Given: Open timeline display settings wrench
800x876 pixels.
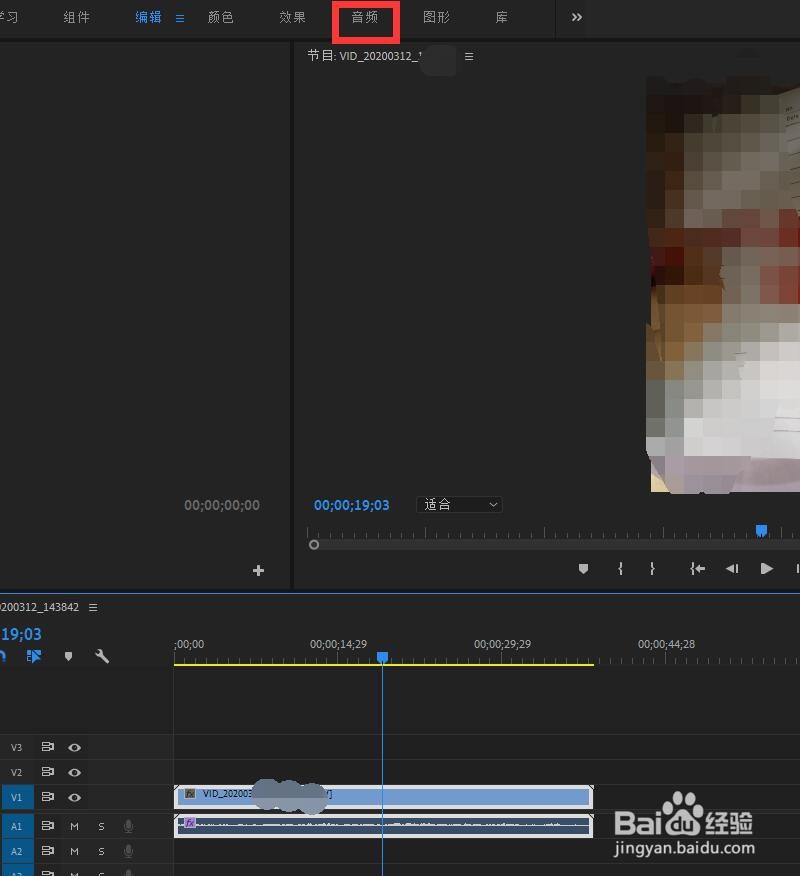Looking at the screenshot, I should (102, 656).
